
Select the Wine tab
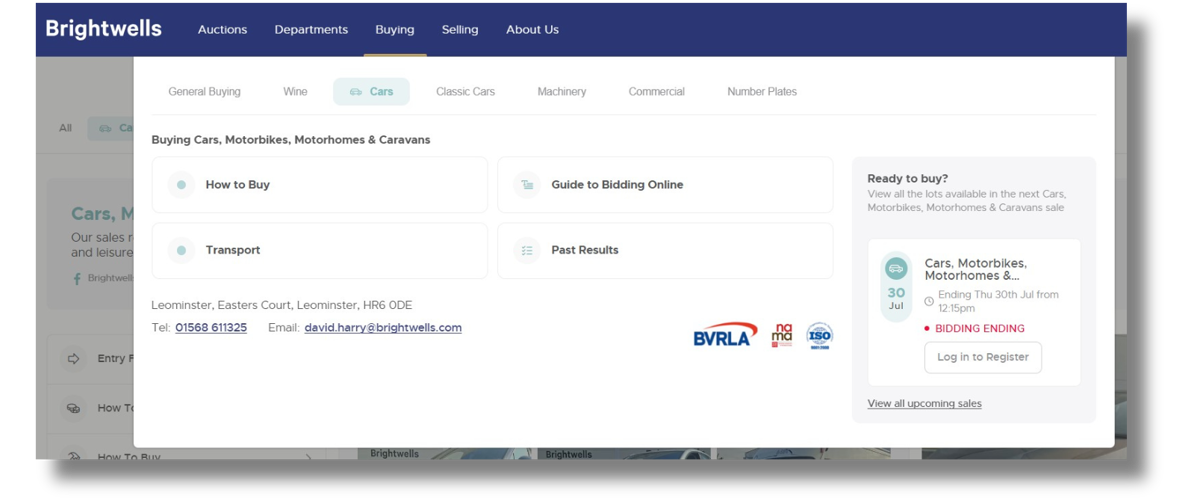click(295, 91)
